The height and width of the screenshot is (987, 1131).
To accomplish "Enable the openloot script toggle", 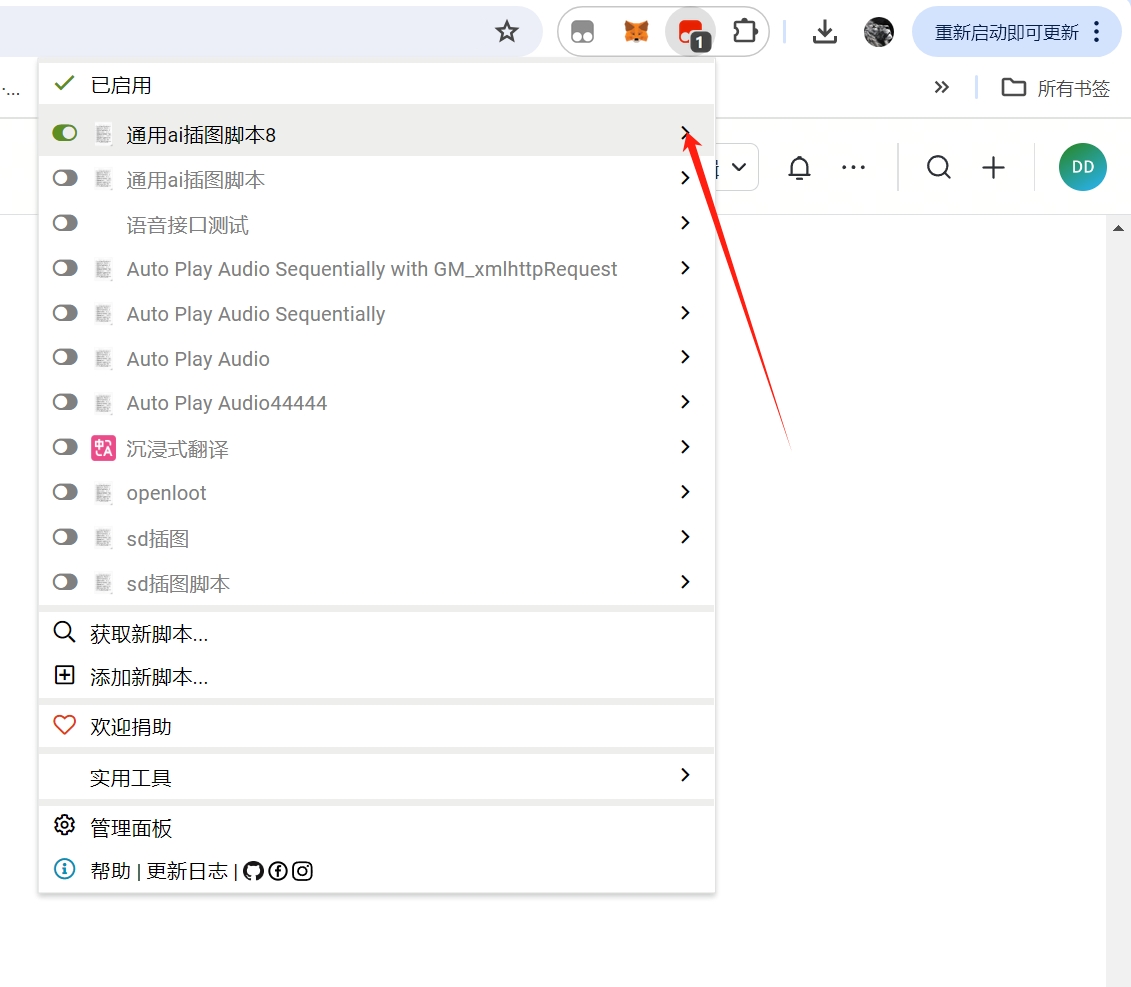I will pyautogui.click(x=65, y=492).
